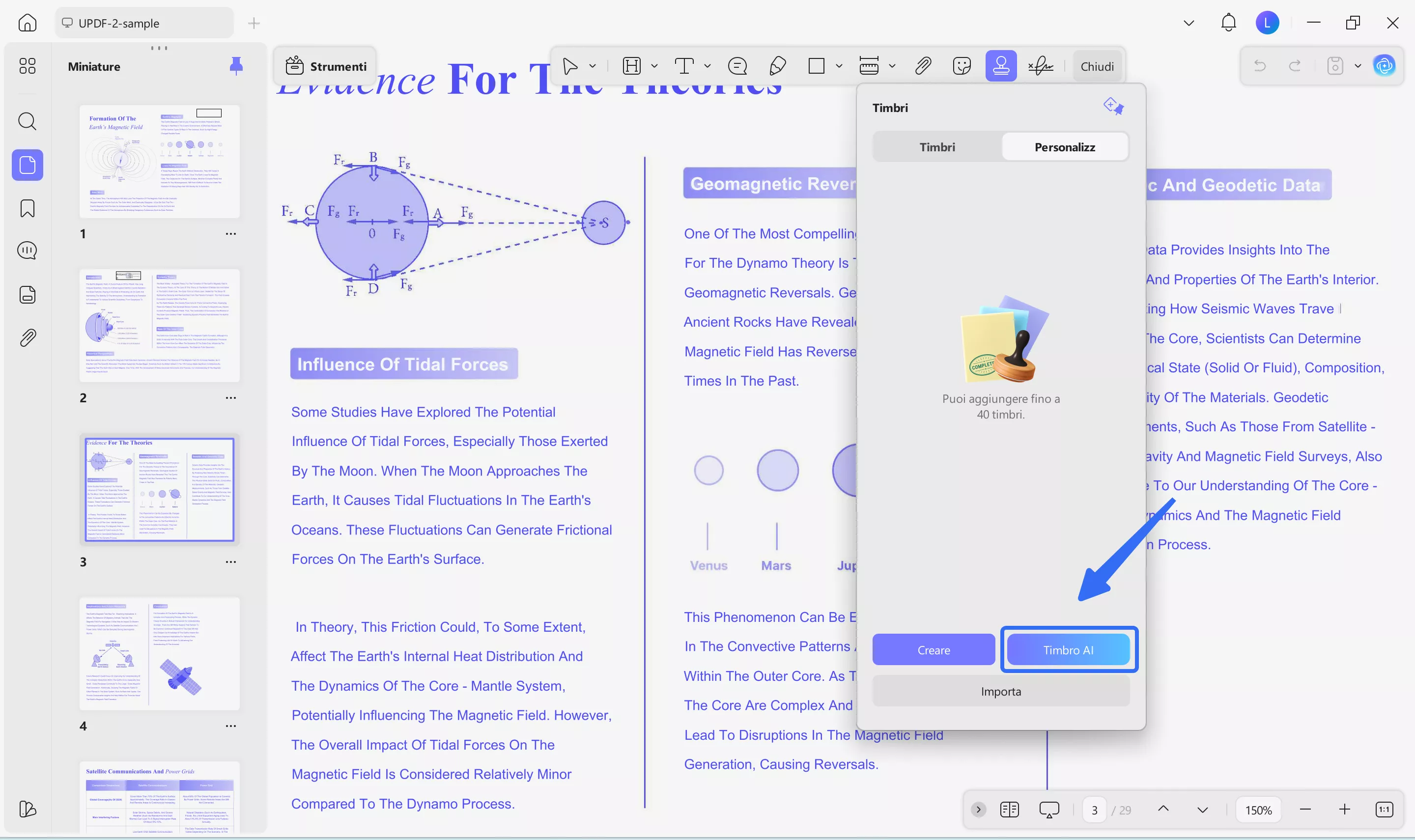
Task: Expand the Shape tool dropdown arrow
Action: point(839,66)
